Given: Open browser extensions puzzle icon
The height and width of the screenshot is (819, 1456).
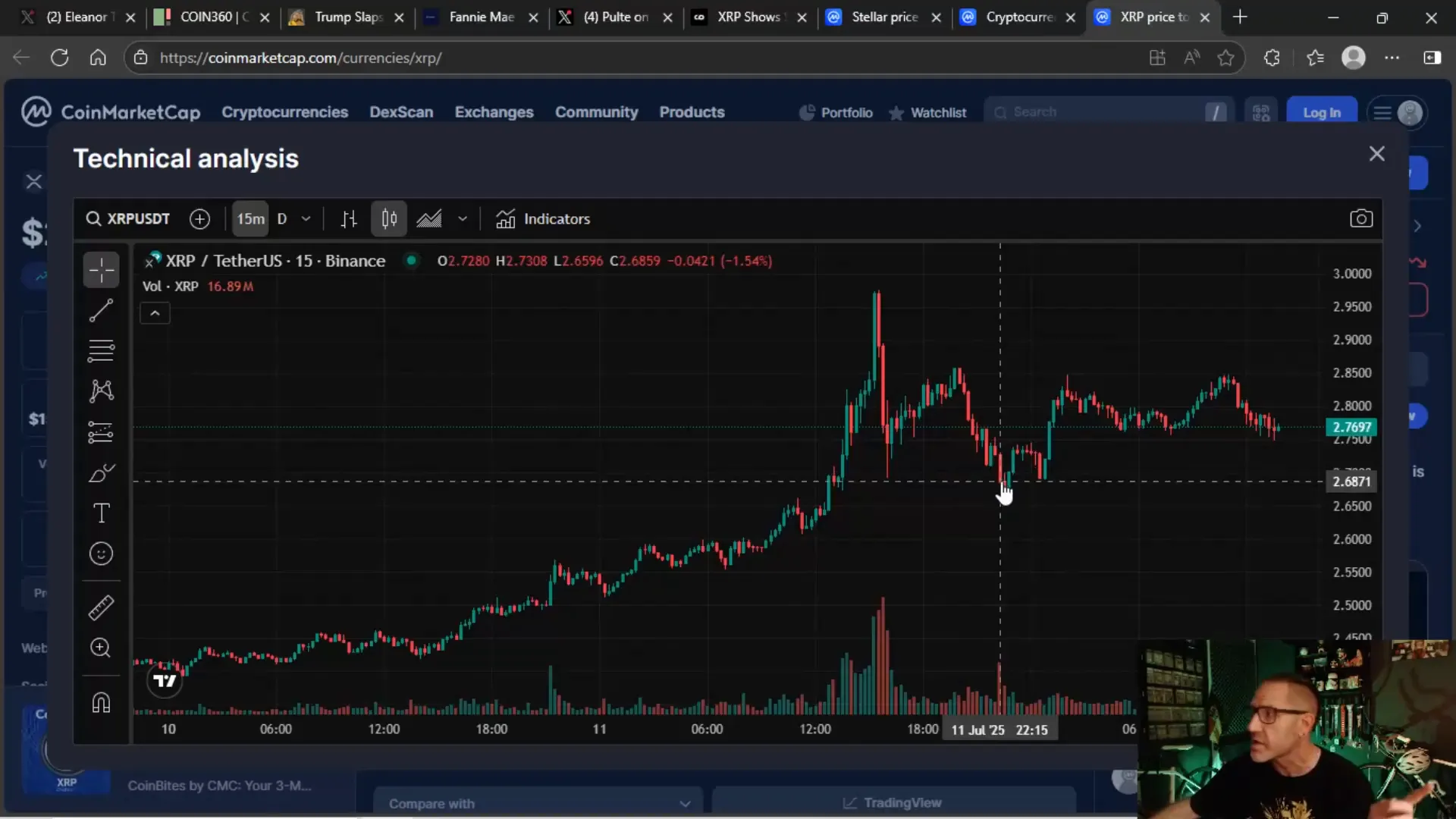Looking at the screenshot, I should [1272, 58].
